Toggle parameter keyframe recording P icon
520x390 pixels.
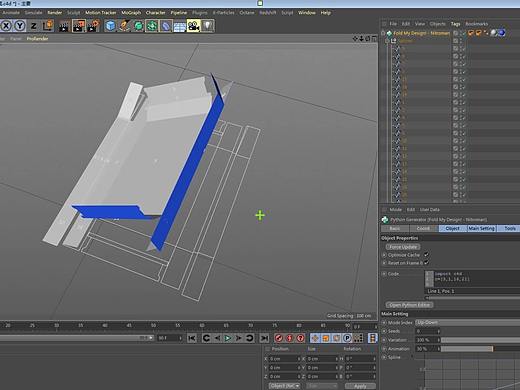tap(347, 338)
